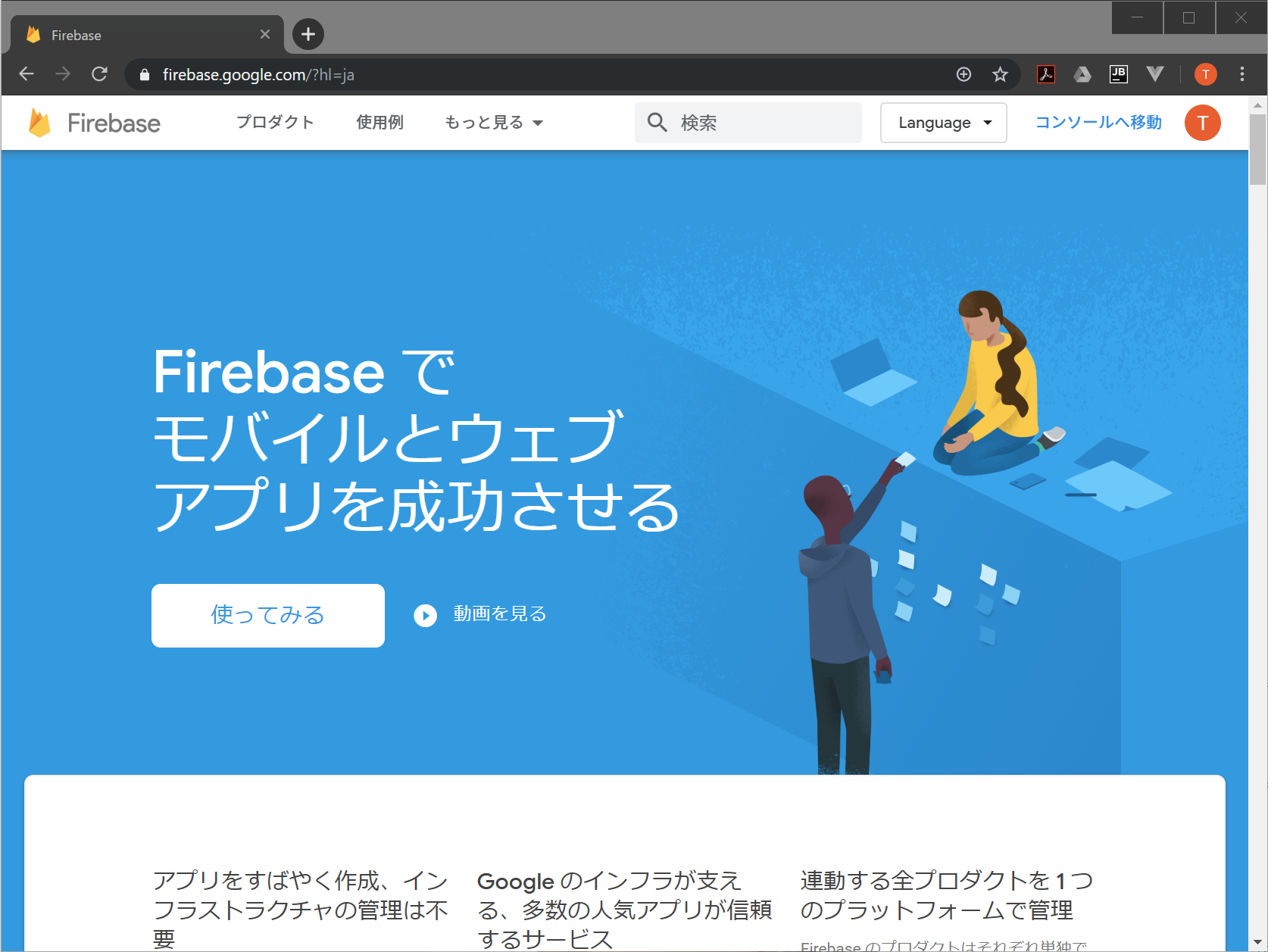This screenshot has width=1268, height=952.
Task: Click the install plus icon in address bar
Action: pyautogui.click(x=963, y=74)
